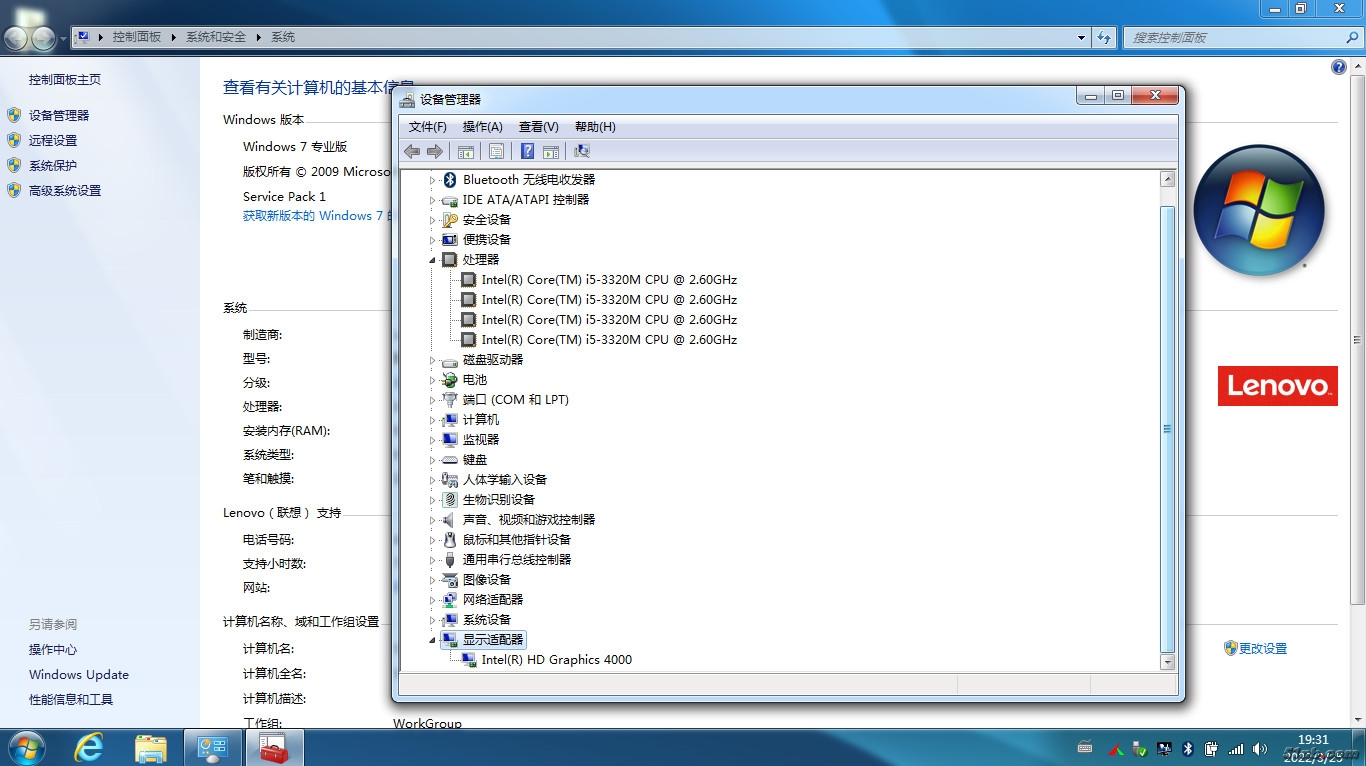Open the 操作(A) menu
Screen dimensions: 1366x766
pyautogui.click(x=483, y=127)
